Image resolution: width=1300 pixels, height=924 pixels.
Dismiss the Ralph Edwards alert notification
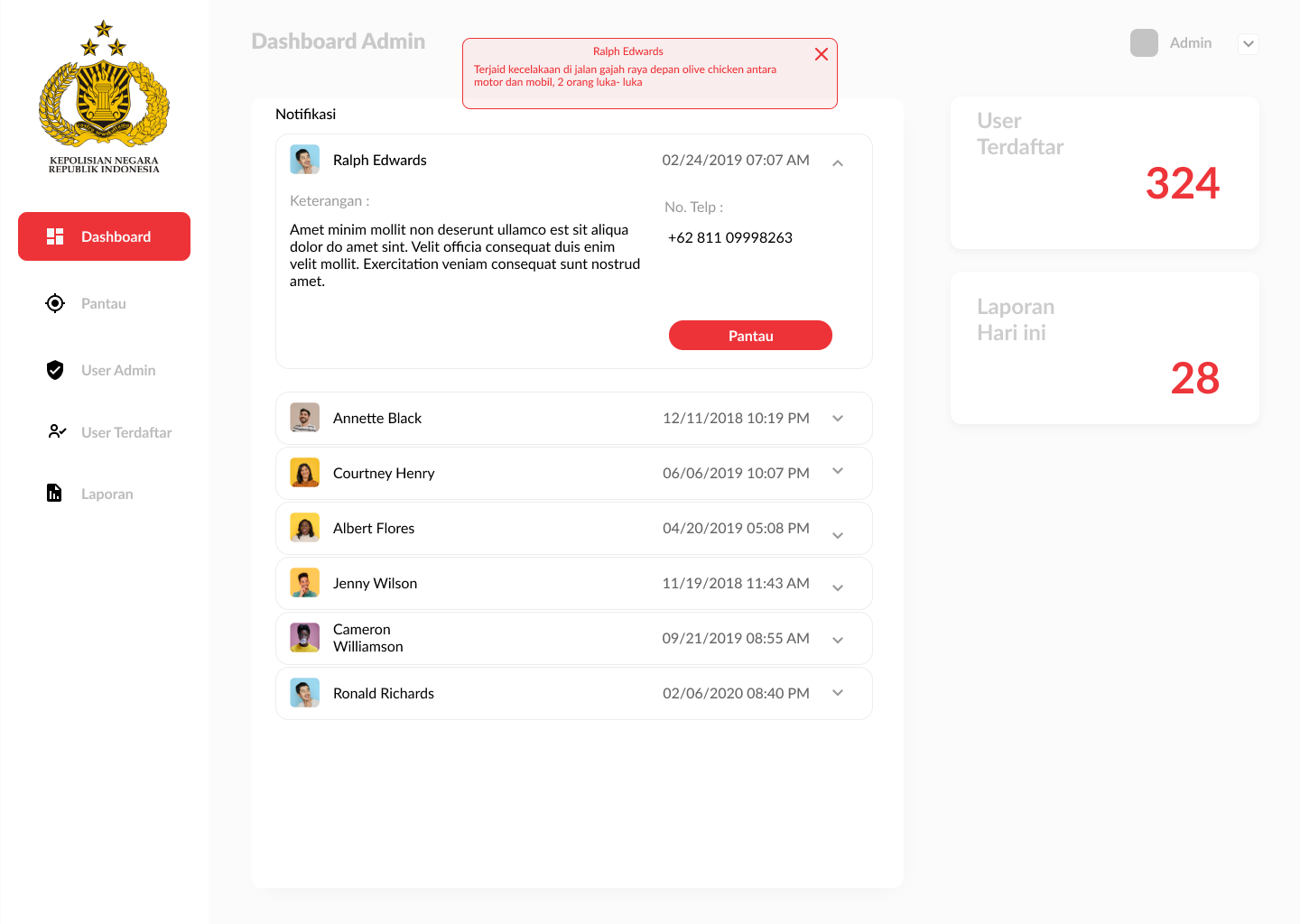pos(821,54)
